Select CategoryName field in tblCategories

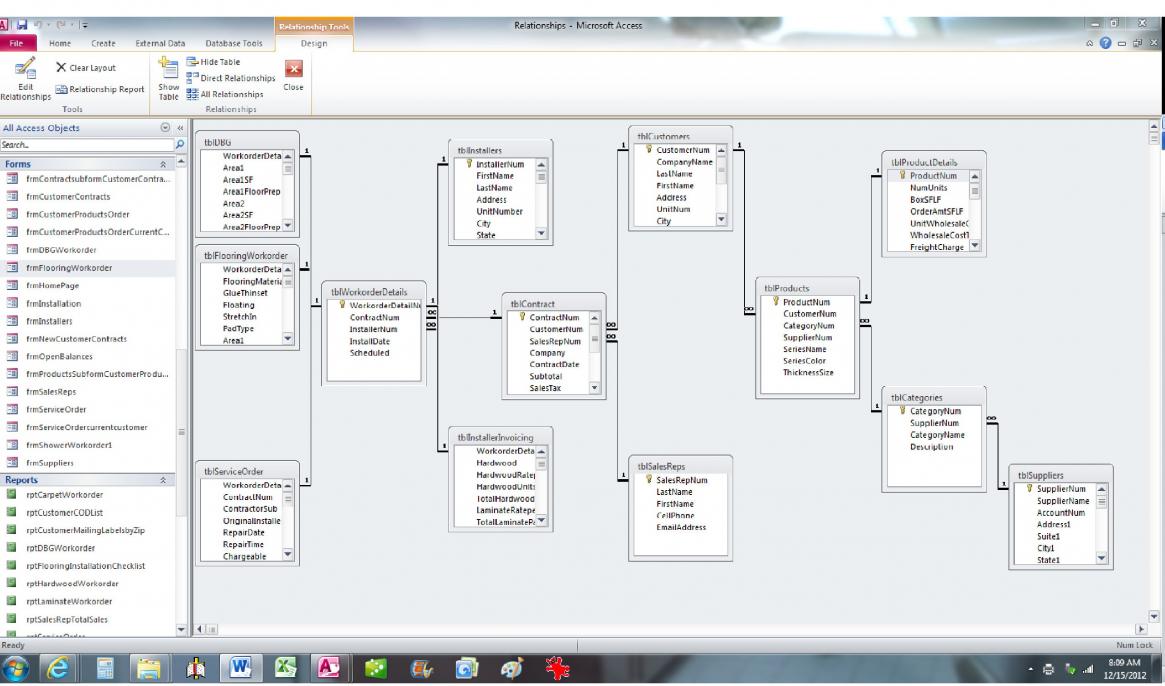coord(937,435)
